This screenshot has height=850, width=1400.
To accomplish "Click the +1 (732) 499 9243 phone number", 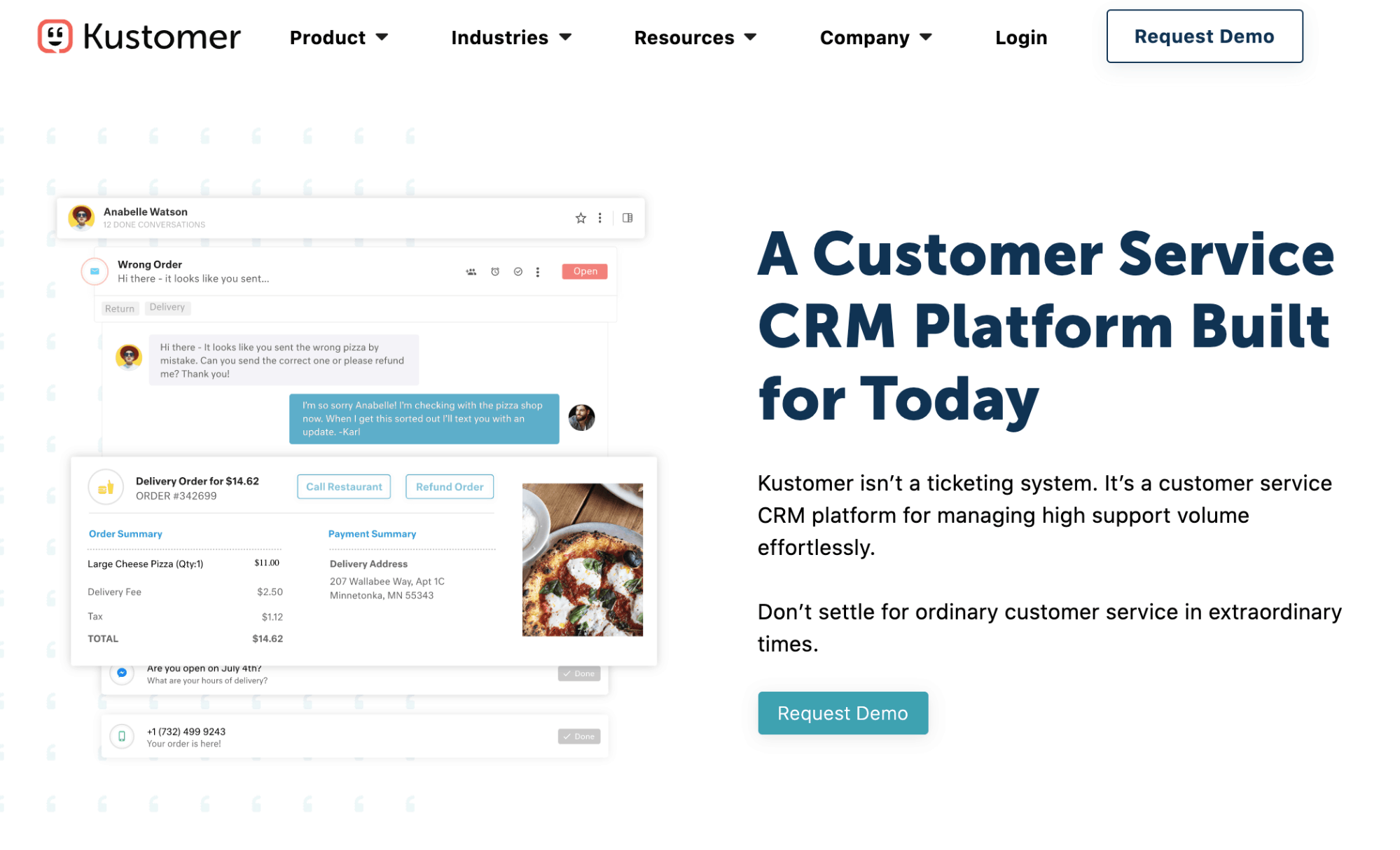I will (x=186, y=732).
